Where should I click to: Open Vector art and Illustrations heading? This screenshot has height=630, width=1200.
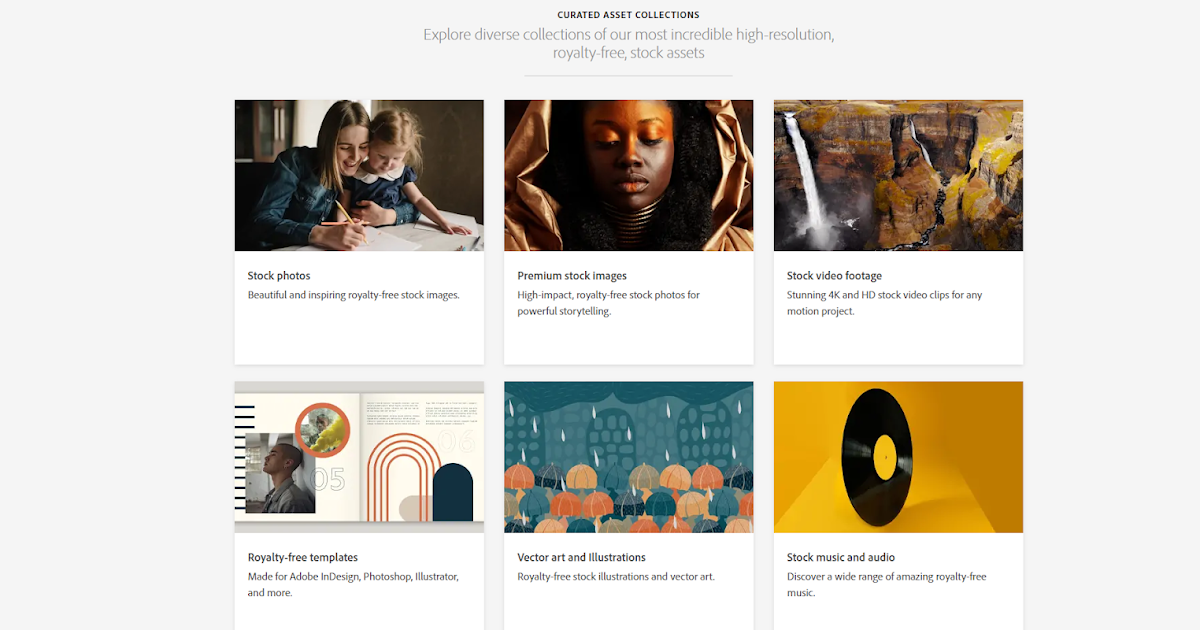[x=581, y=558]
